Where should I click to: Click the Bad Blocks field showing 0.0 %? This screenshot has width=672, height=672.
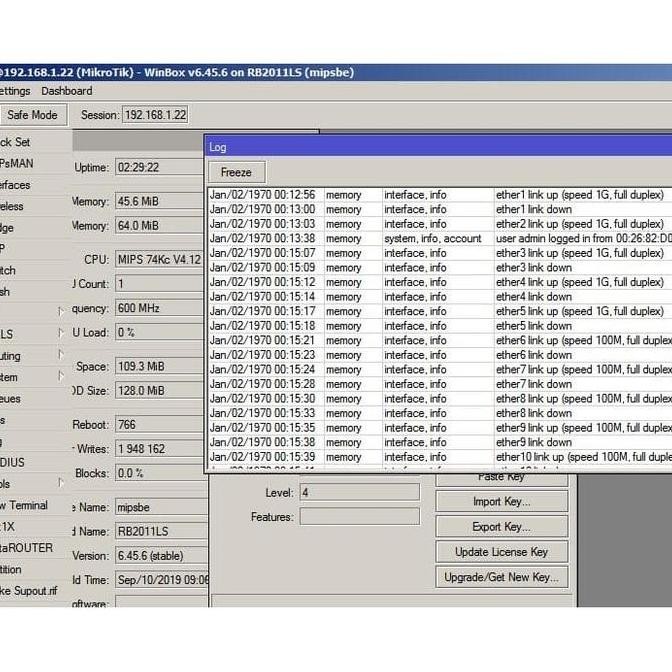[159, 474]
